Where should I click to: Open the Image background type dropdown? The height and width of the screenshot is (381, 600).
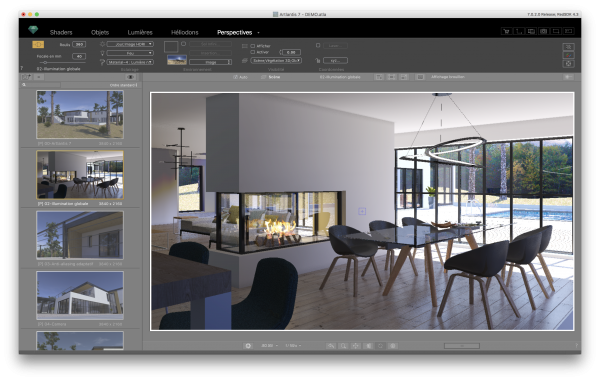click(210, 62)
